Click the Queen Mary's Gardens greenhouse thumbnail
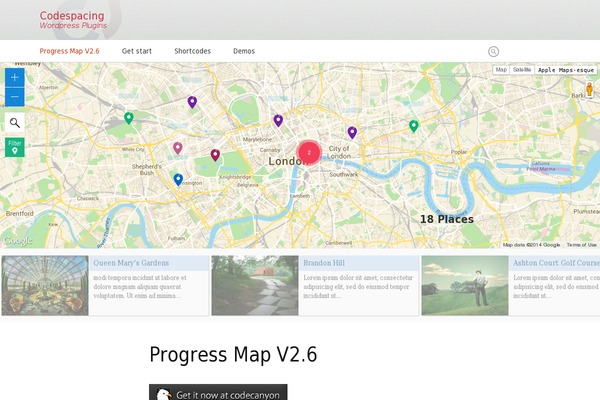The height and width of the screenshot is (400, 600). pyautogui.click(x=45, y=286)
